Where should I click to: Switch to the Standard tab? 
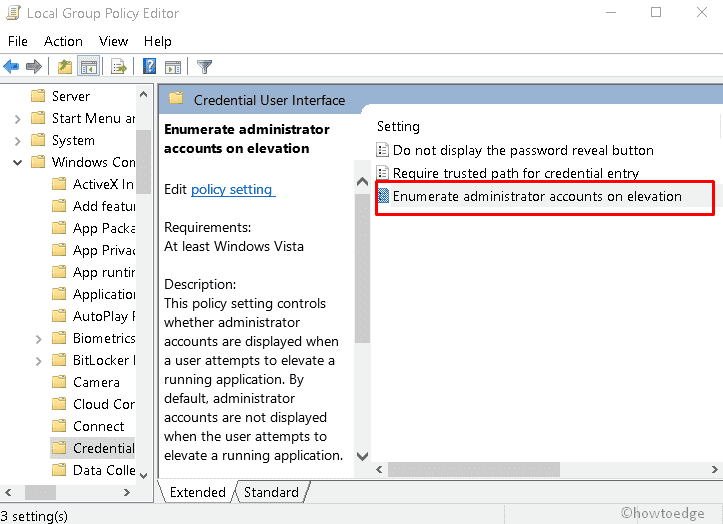(271, 492)
